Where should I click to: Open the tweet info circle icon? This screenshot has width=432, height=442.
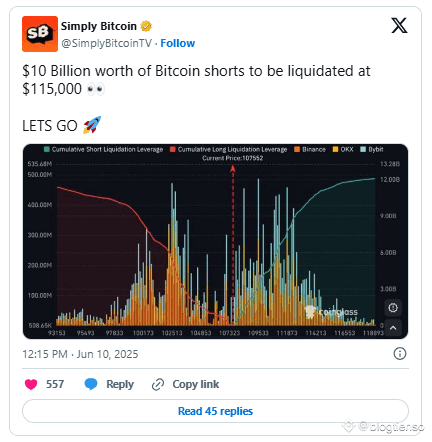click(x=400, y=353)
